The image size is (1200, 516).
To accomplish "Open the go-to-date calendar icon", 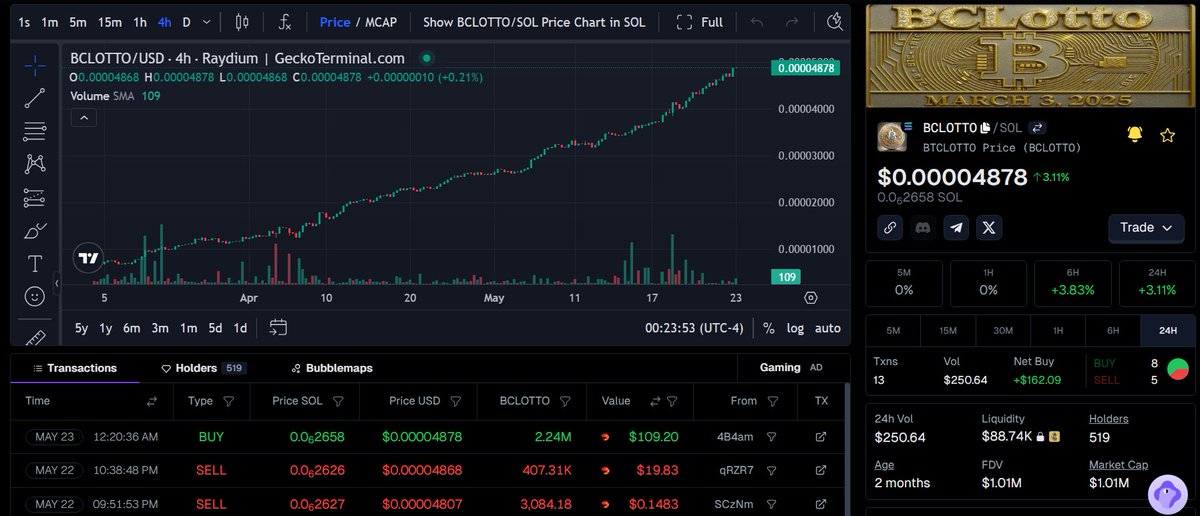I will coord(278,327).
